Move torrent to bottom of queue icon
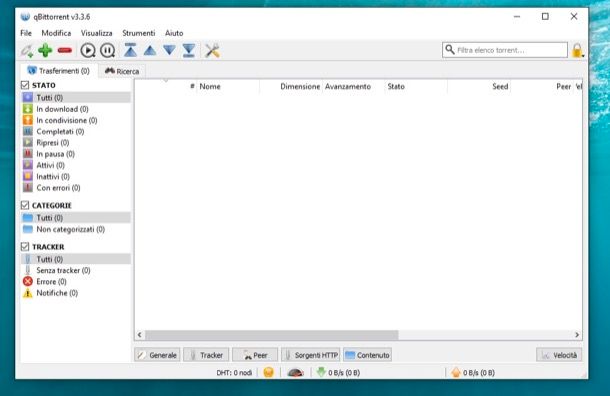The height and width of the screenshot is (396, 610). point(189,50)
